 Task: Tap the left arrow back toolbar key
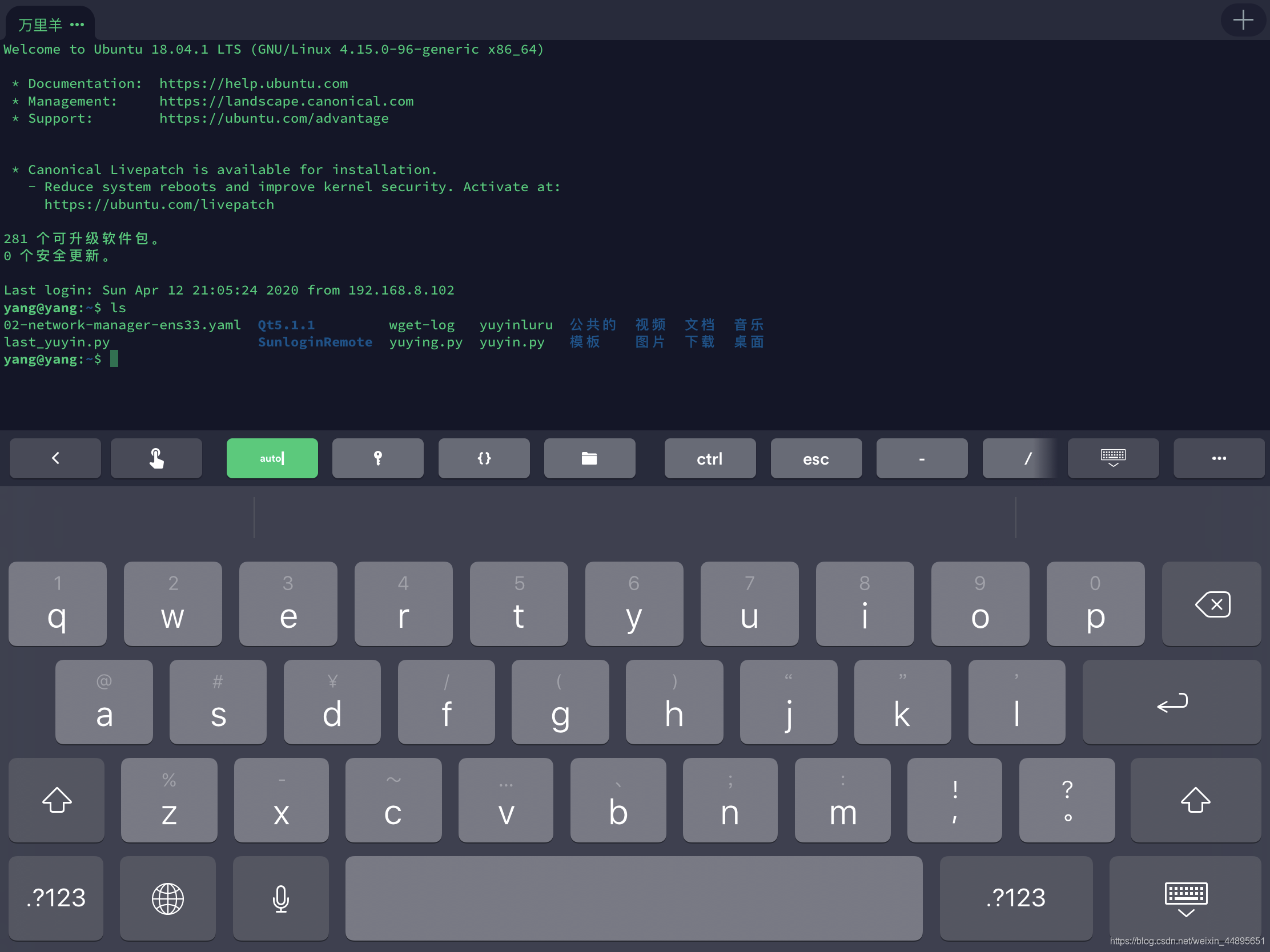(55, 458)
